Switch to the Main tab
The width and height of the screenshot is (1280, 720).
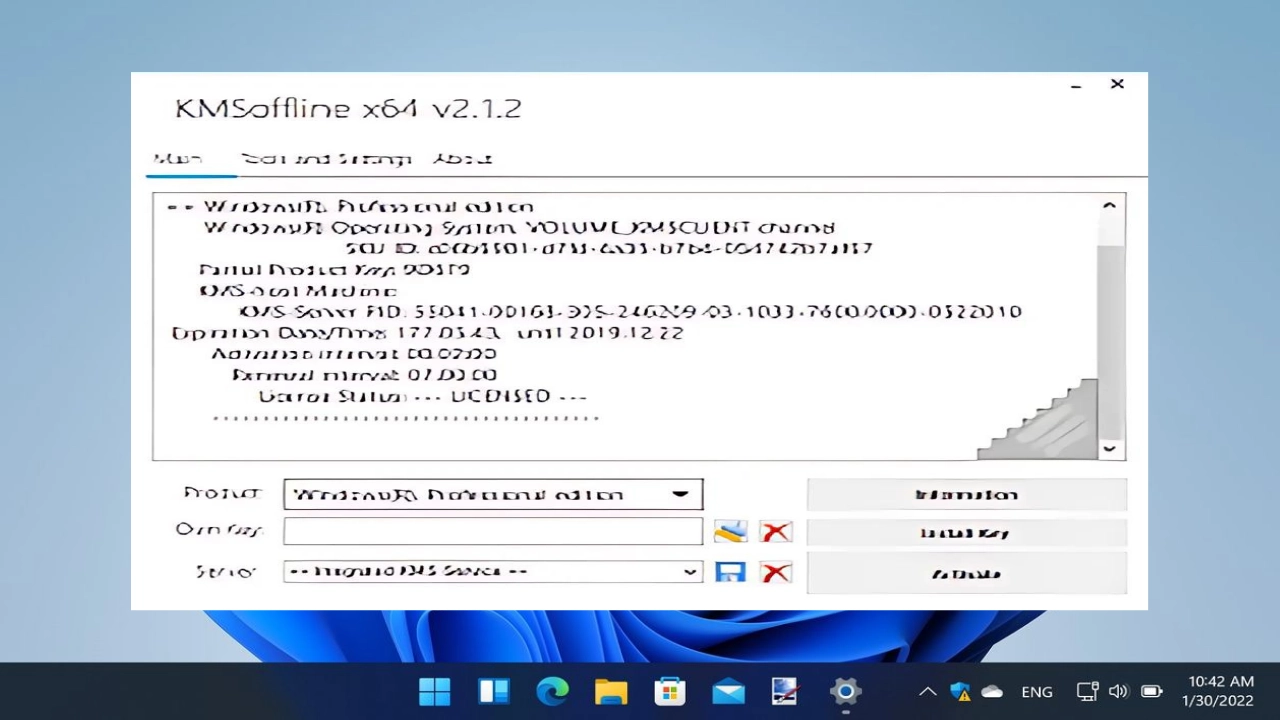point(178,158)
